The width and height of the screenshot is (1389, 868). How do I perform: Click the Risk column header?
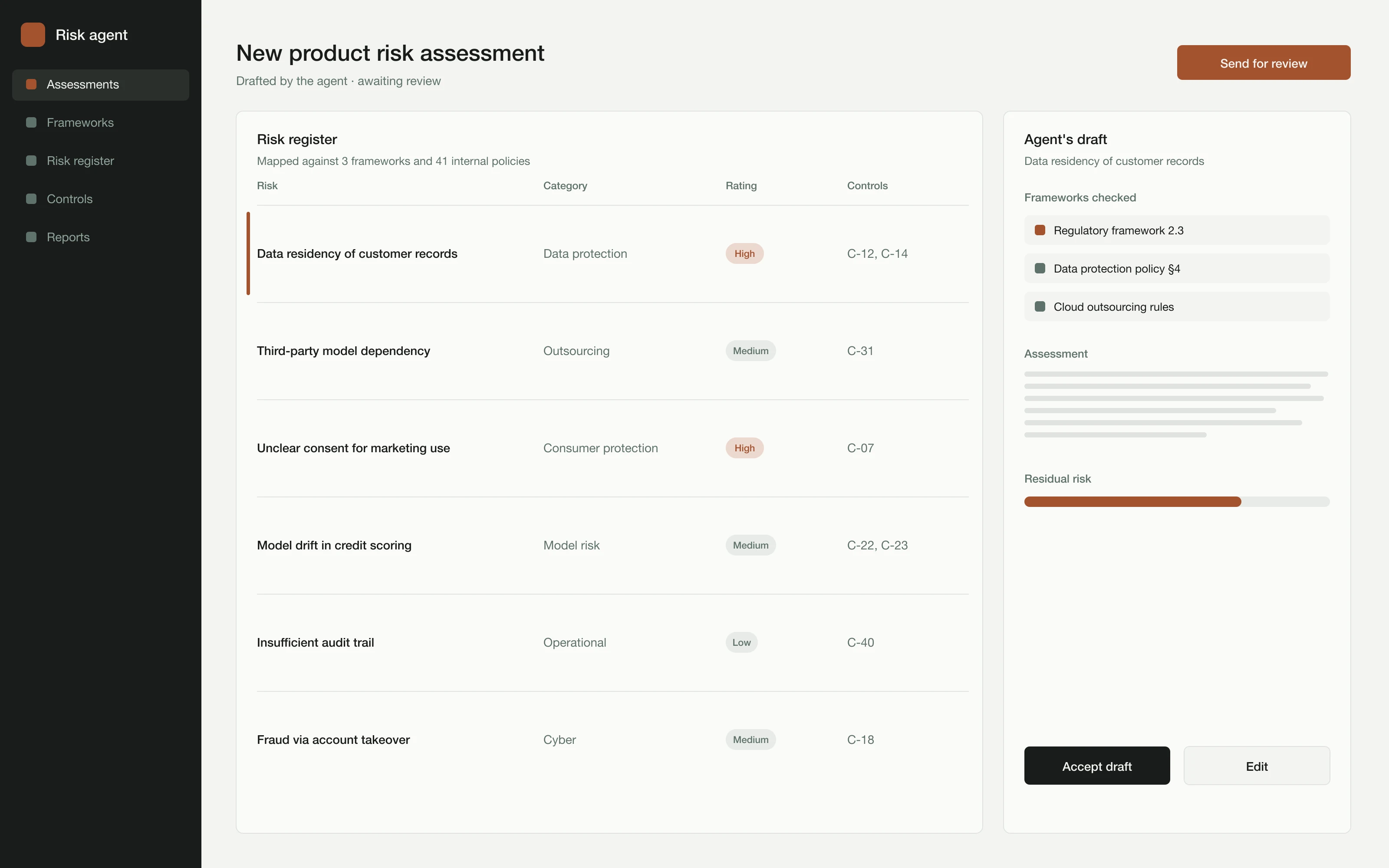click(x=267, y=186)
